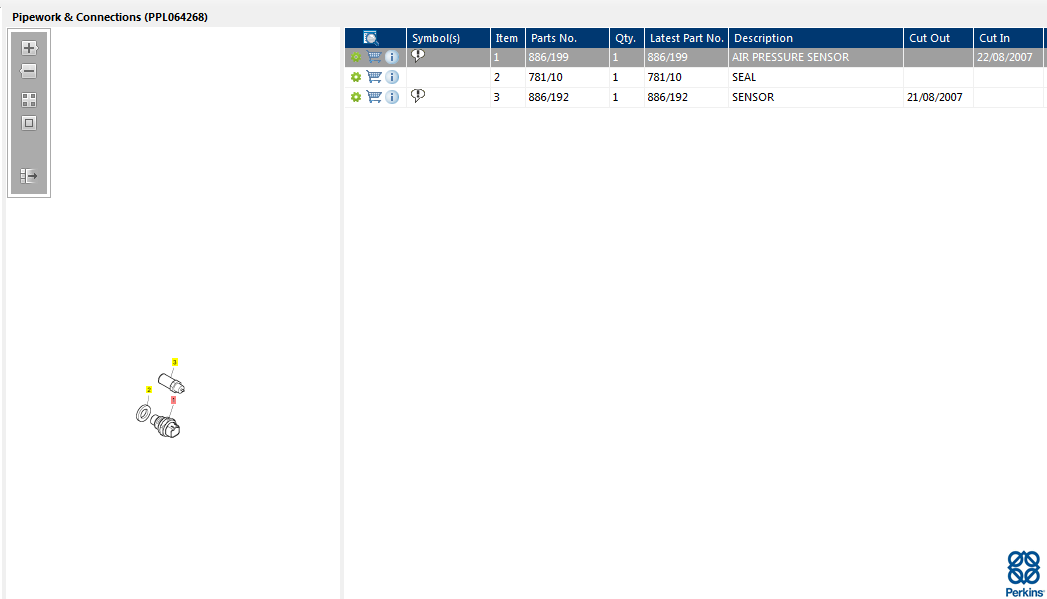Click the Pipework & Connections (PPL064268) title
Screen dimensions: 1047x599
[110, 17]
